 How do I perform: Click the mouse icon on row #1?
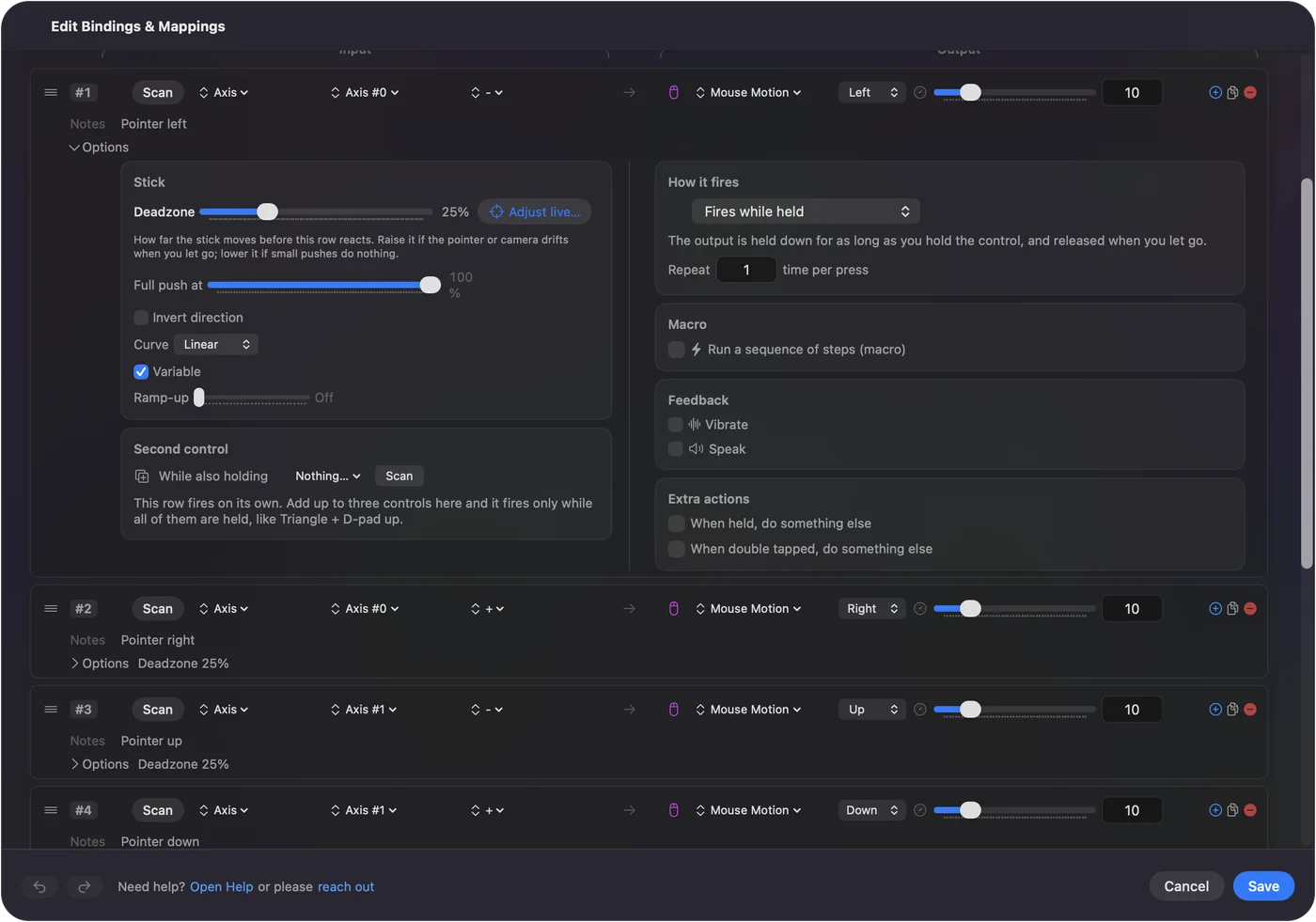click(674, 92)
